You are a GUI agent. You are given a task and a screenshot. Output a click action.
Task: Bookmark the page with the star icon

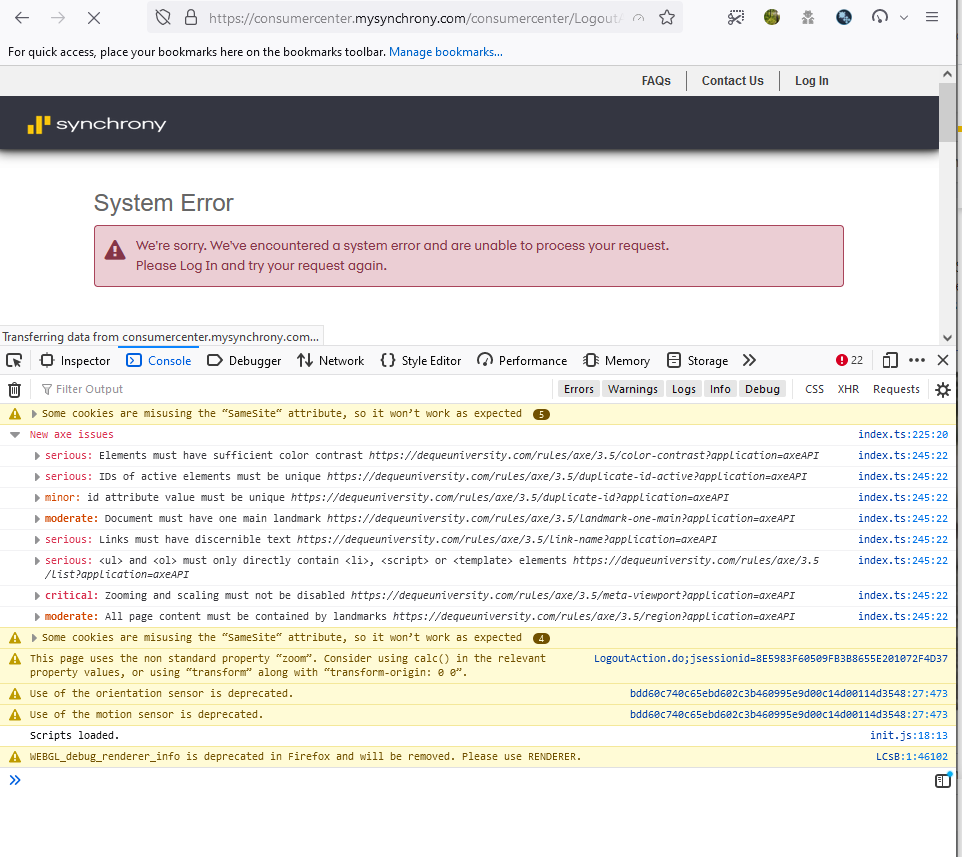pyautogui.click(x=667, y=17)
